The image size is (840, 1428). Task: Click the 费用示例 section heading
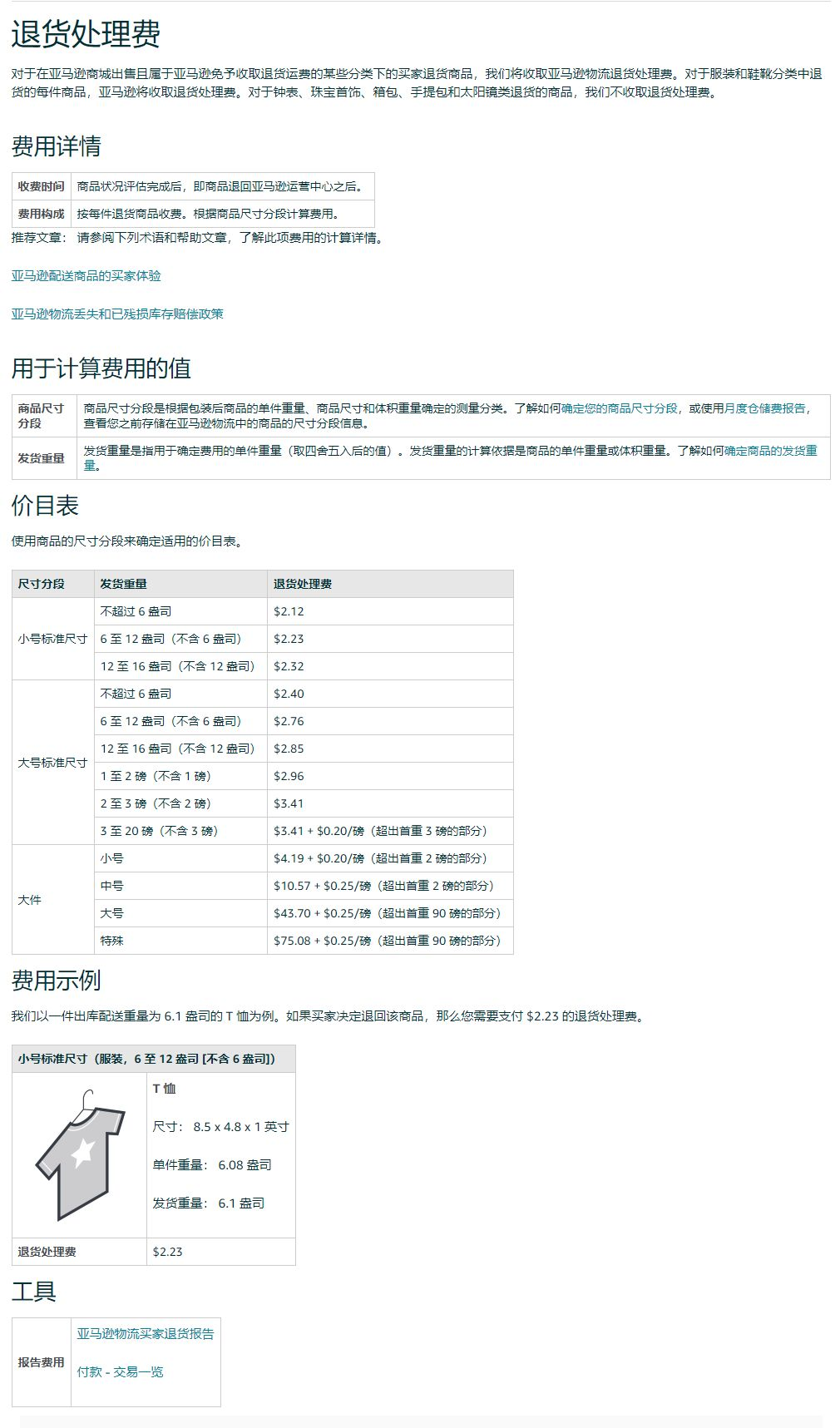tap(57, 981)
